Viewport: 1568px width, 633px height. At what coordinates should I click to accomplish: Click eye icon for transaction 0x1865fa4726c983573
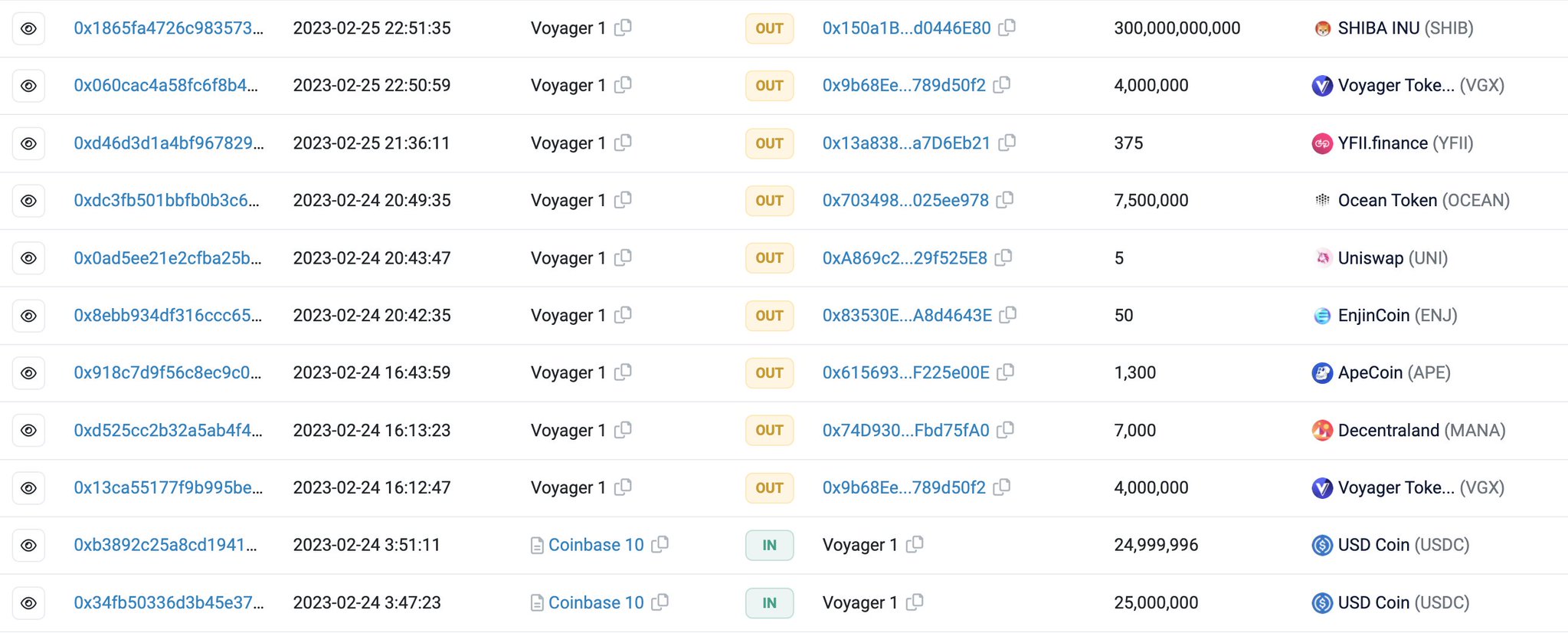click(x=28, y=28)
